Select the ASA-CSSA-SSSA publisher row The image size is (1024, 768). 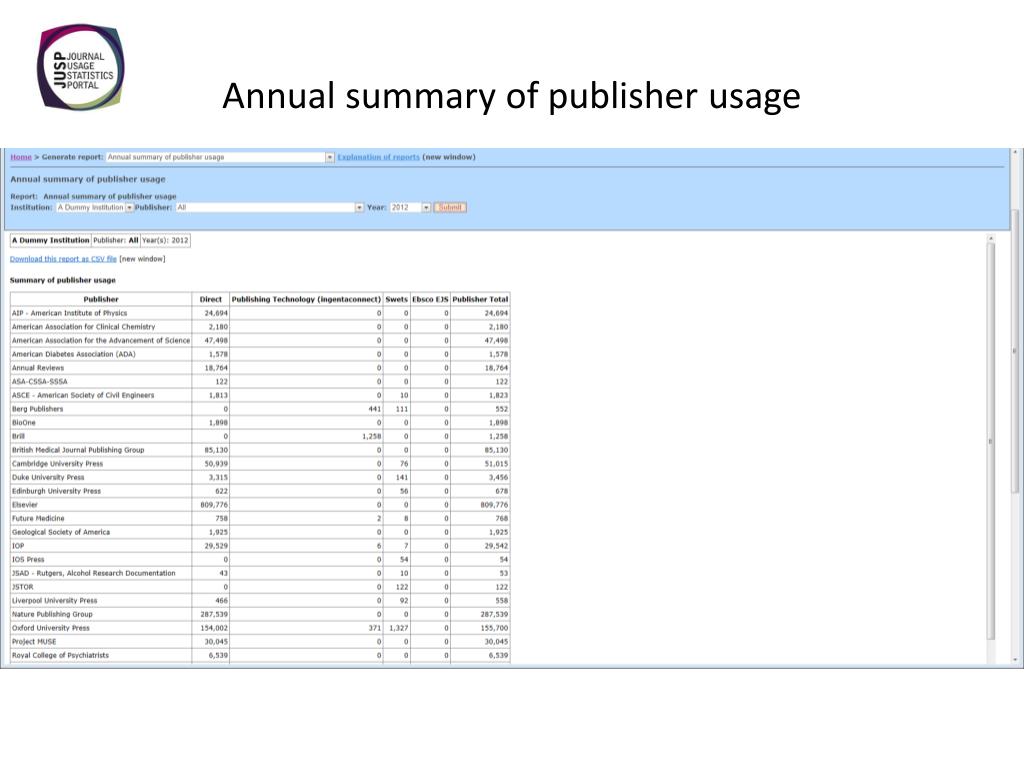[x=260, y=382]
